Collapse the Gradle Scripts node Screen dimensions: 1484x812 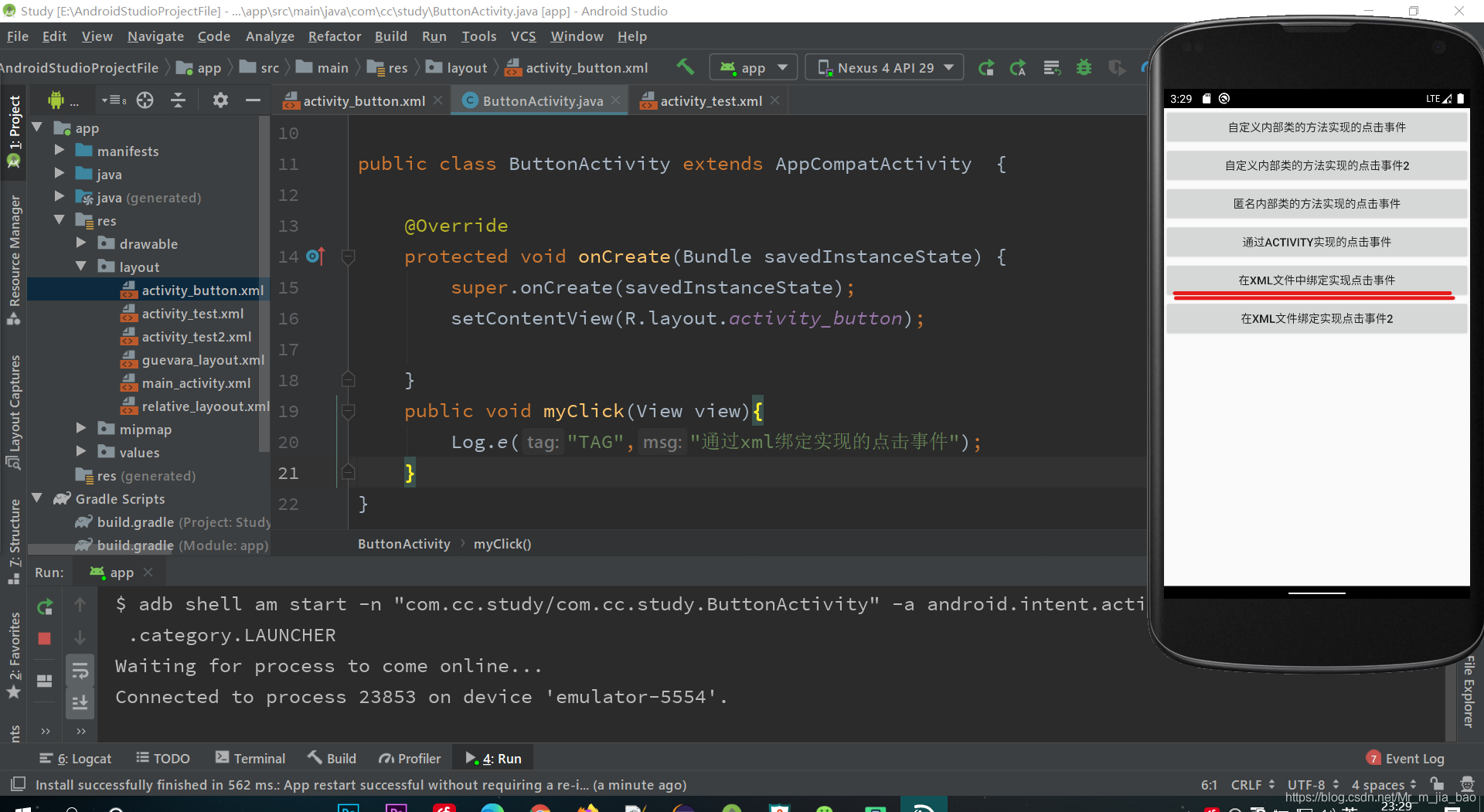pyautogui.click(x=37, y=498)
